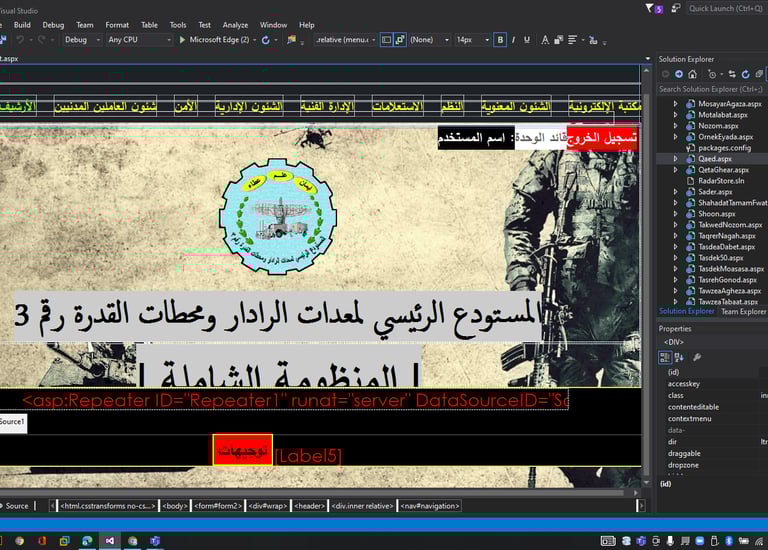The height and width of the screenshot is (550, 768).
Task: Click the Sync with Active Document icon
Action: tap(732, 74)
